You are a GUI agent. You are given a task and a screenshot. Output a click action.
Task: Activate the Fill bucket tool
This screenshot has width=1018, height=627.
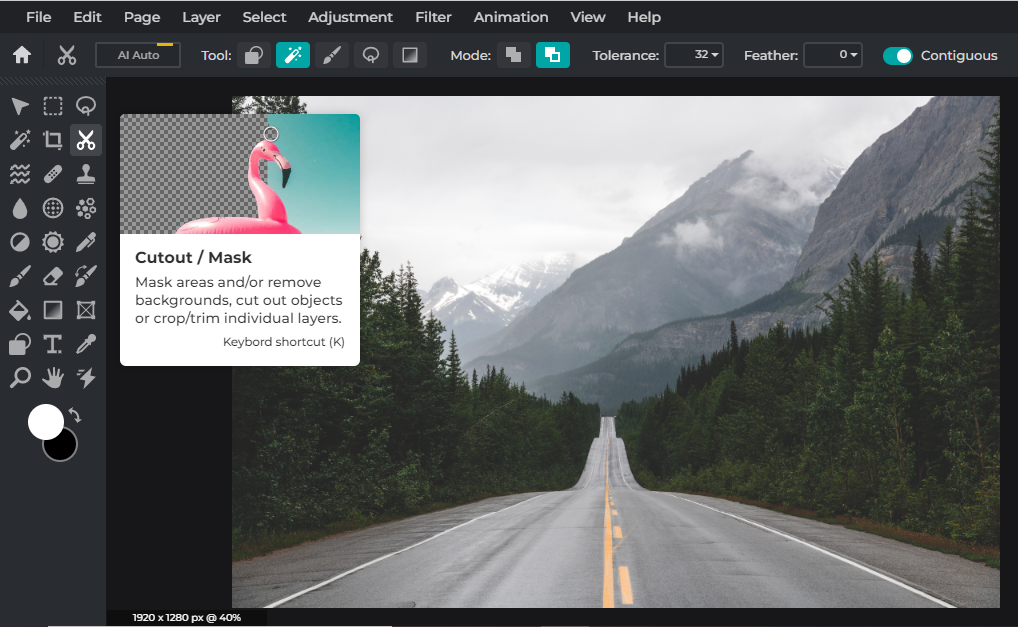(x=20, y=311)
